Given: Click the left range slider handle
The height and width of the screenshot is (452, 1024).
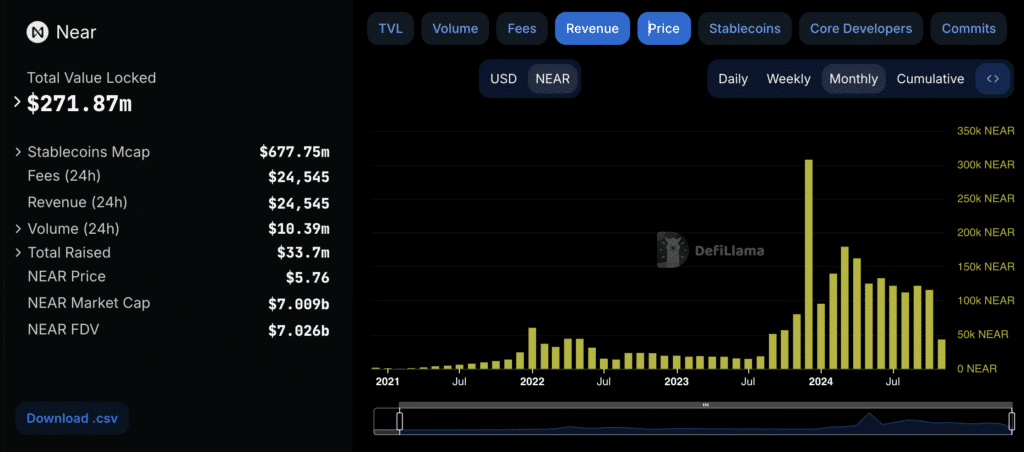Looking at the screenshot, I should tap(399, 421).
